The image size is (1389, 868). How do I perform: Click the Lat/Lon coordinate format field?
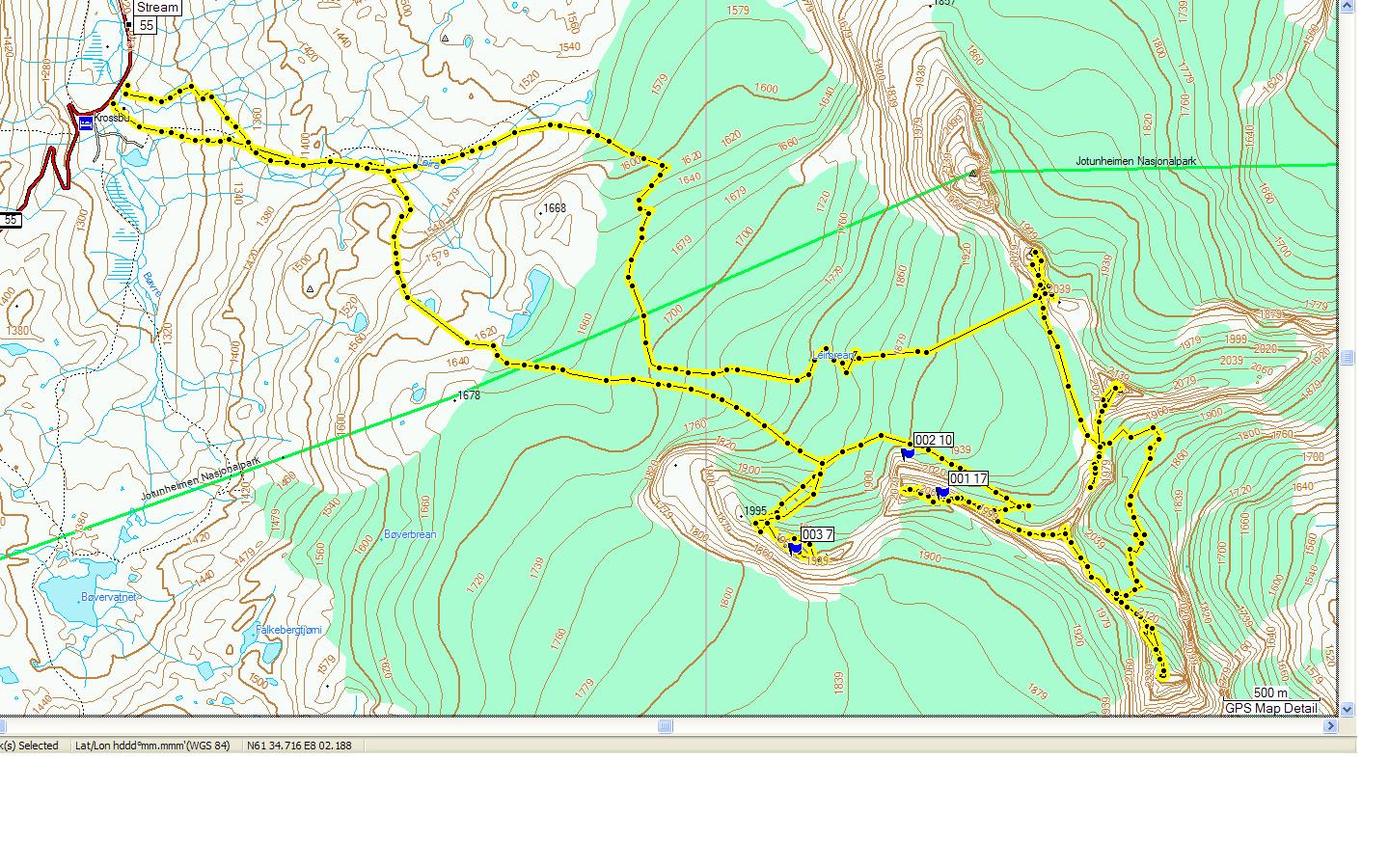[x=152, y=746]
